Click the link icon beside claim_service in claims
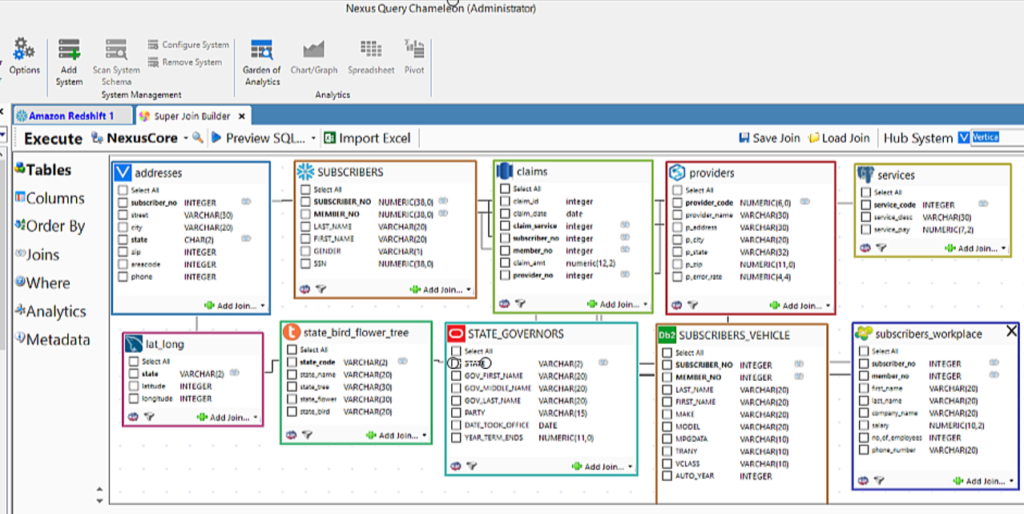The image size is (1024, 514). pos(625,225)
